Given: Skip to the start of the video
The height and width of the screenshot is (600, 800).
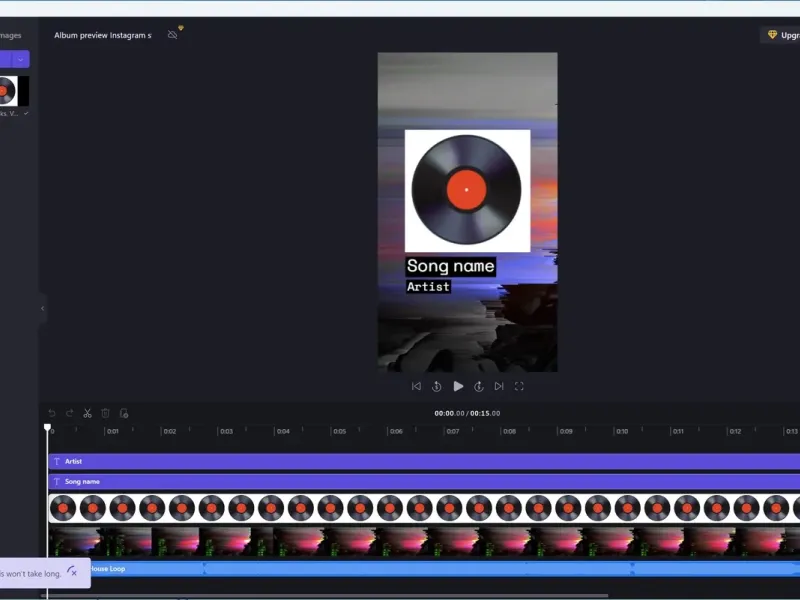Looking at the screenshot, I should pyautogui.click(x=416, y=386).
